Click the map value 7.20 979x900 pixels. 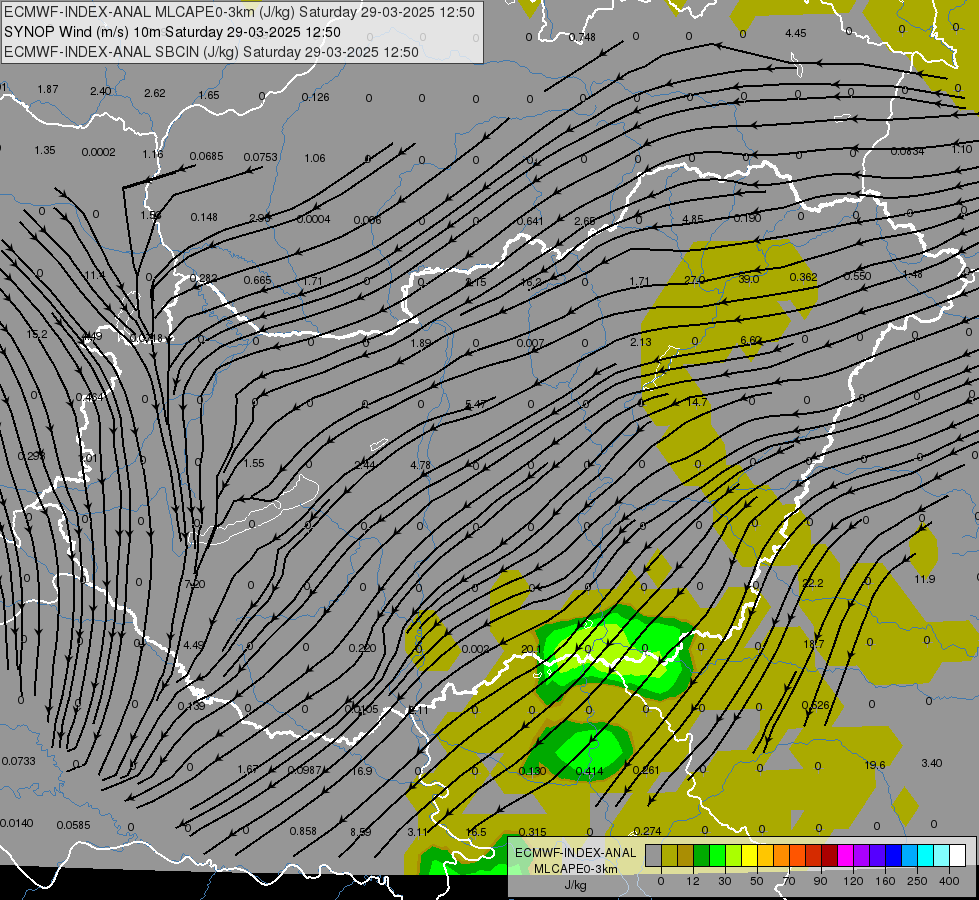(195, 584)
